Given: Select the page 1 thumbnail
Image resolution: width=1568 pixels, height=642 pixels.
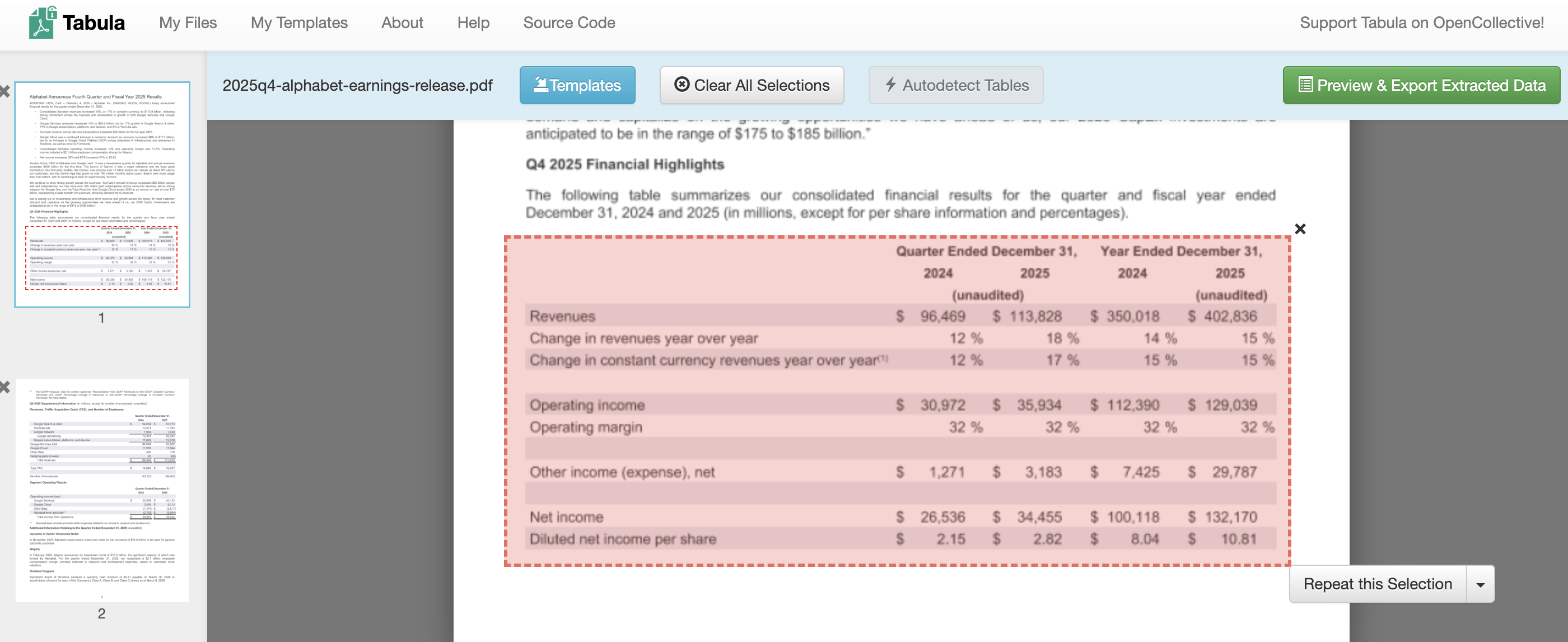Looking at the screenshot, I should click(x=102, y=194).
